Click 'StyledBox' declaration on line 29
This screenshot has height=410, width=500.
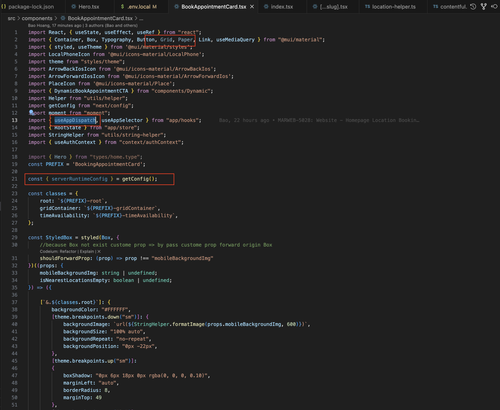(59, 238)
